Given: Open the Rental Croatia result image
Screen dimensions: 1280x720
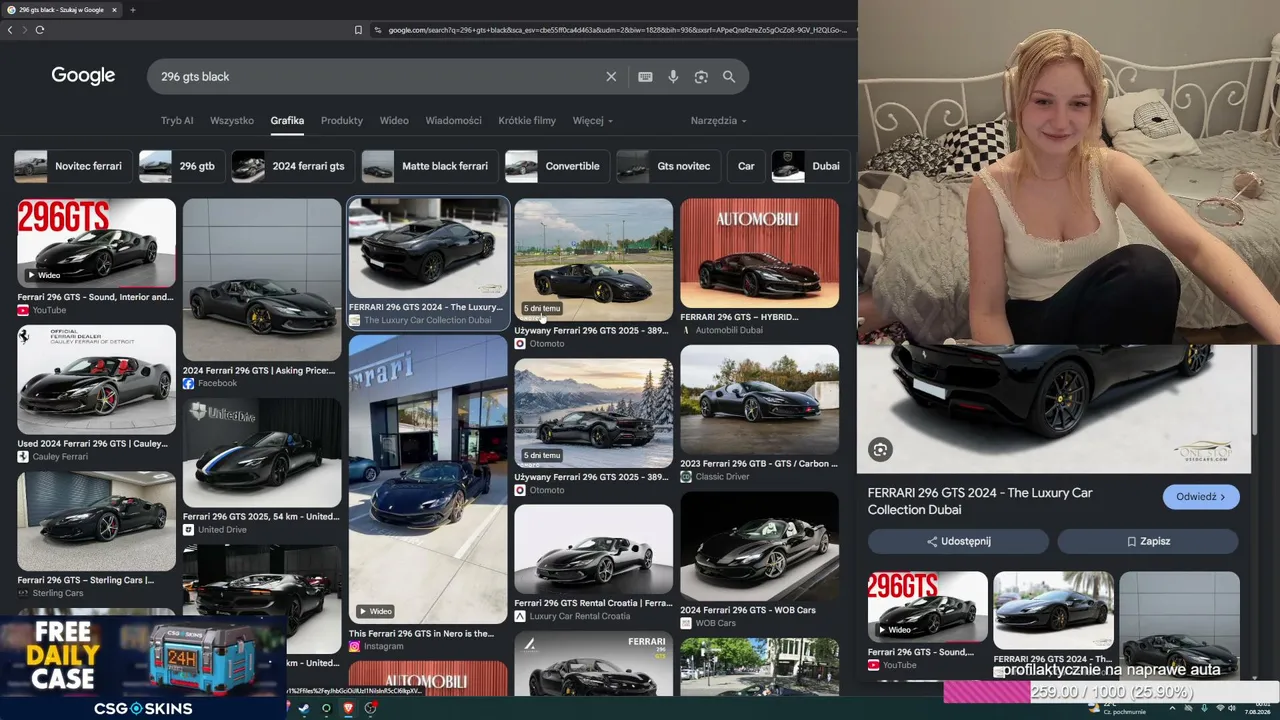Looking at the screenshot, I should (594, 549).
